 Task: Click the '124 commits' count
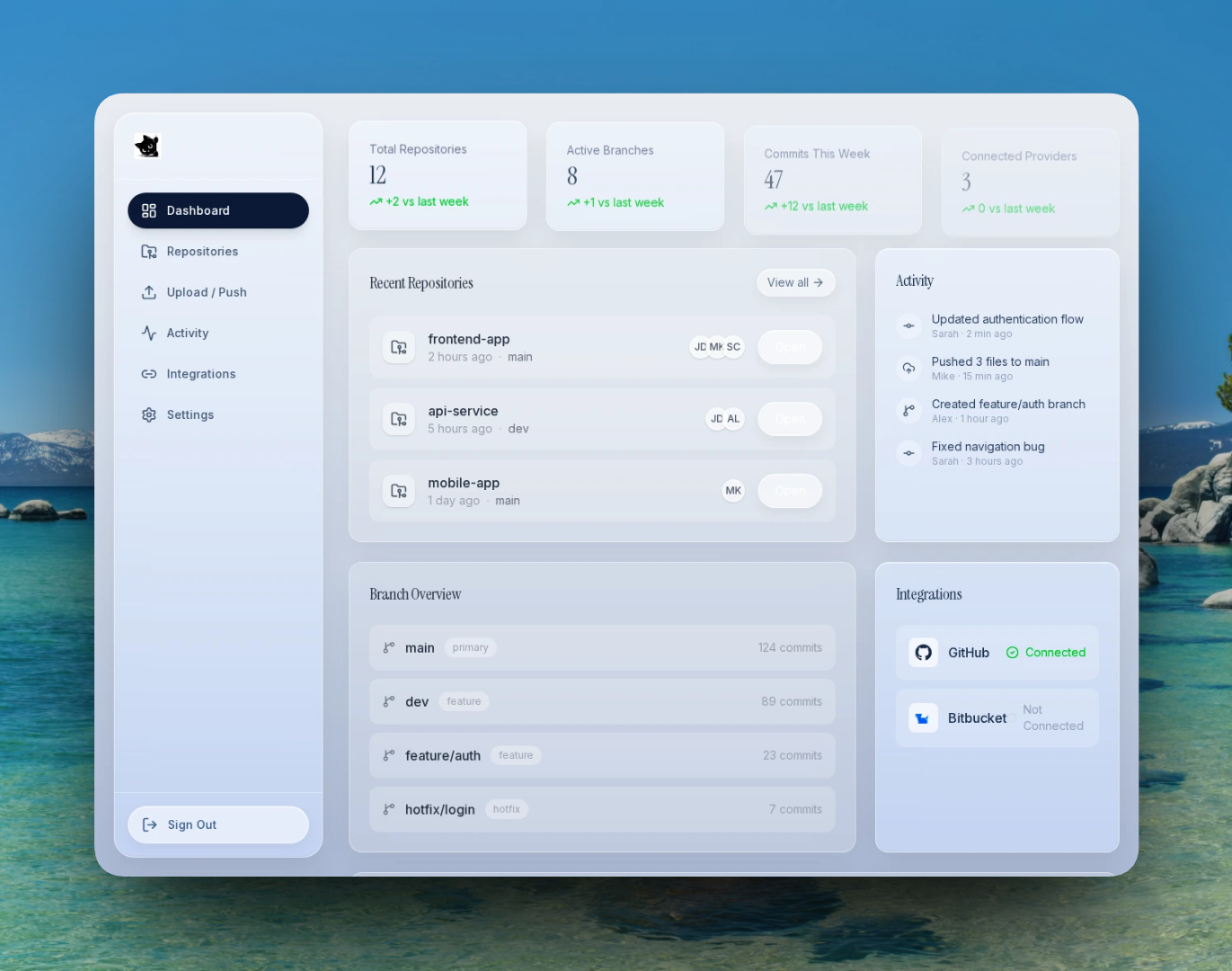790,647
